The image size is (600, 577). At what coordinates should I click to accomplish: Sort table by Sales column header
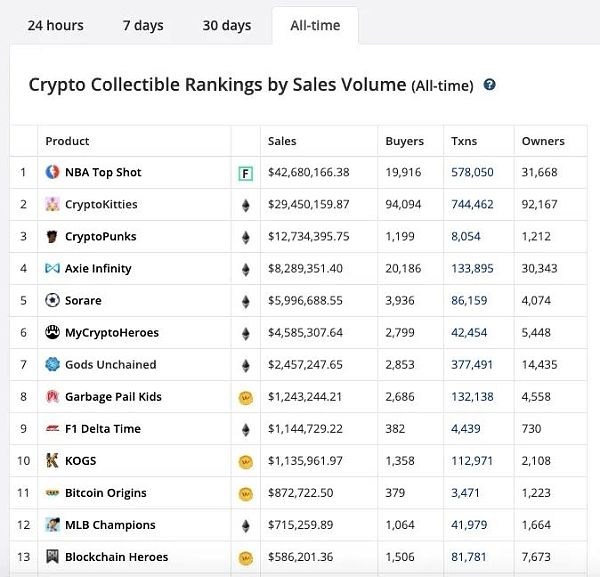(282, 141)
